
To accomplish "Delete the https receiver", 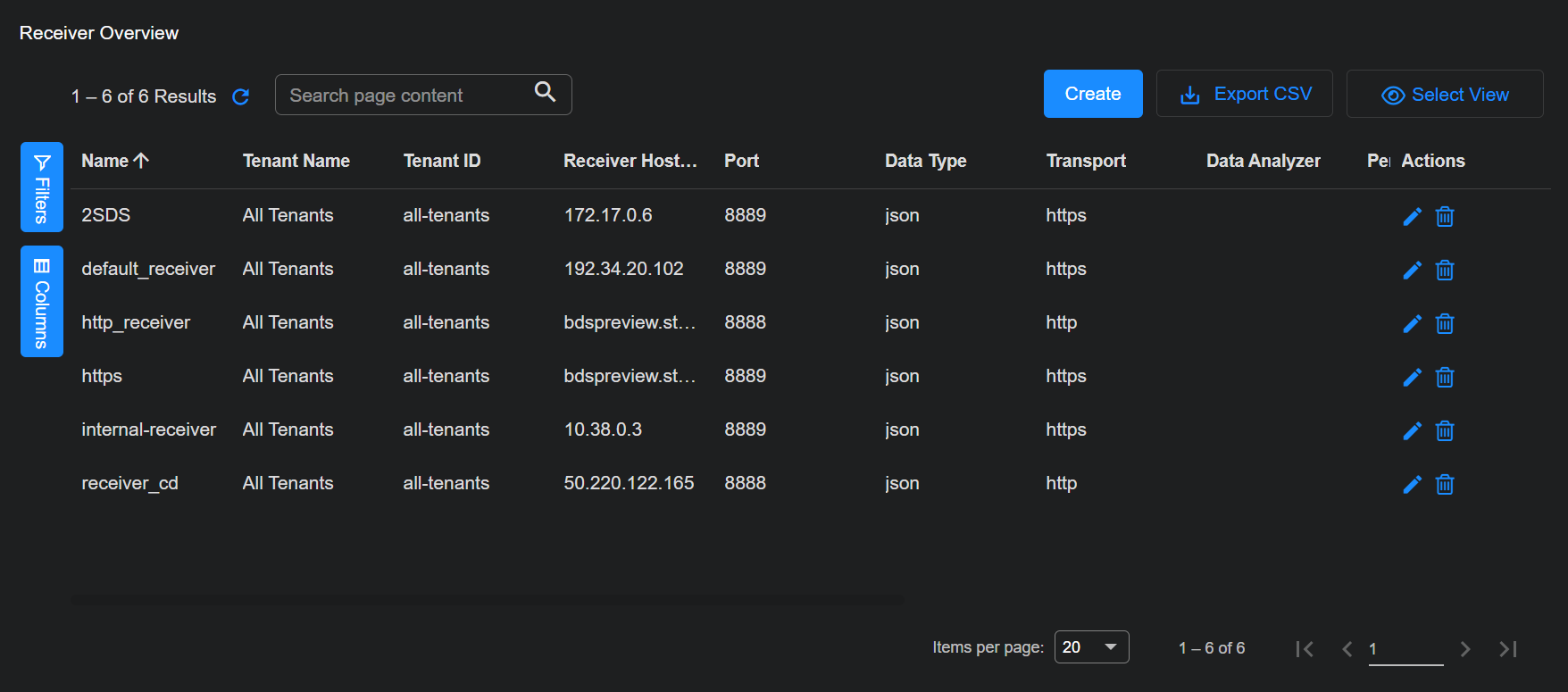I will [x=1444, y=378].
